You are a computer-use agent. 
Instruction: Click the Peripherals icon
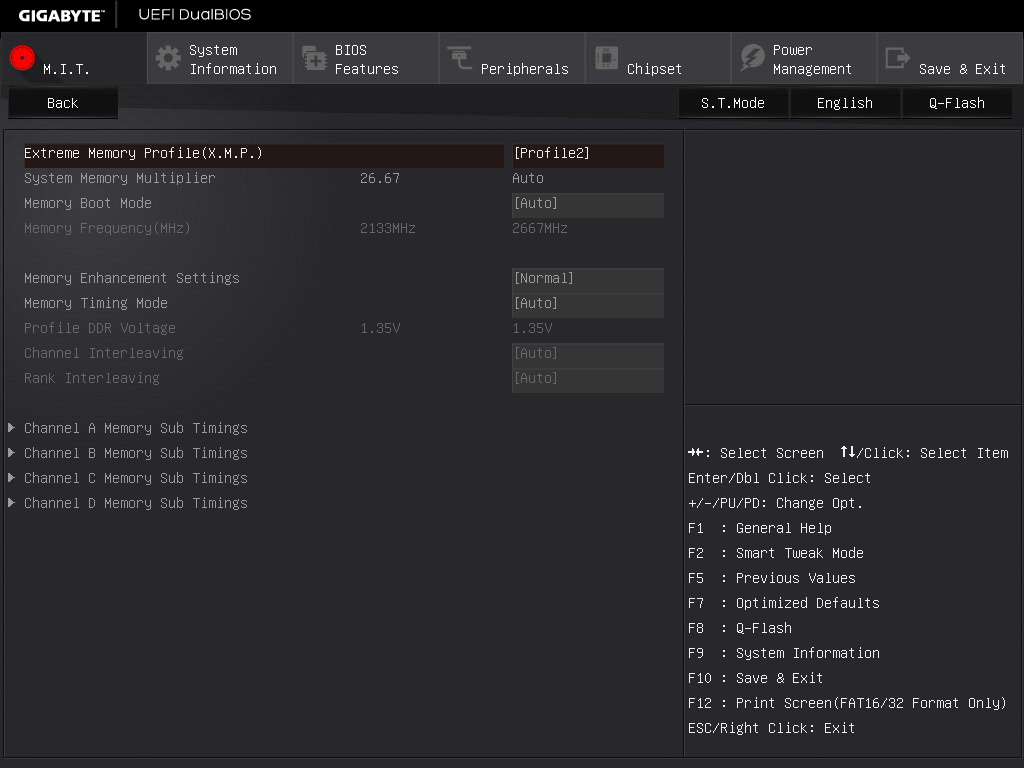[x=460, y=58]
